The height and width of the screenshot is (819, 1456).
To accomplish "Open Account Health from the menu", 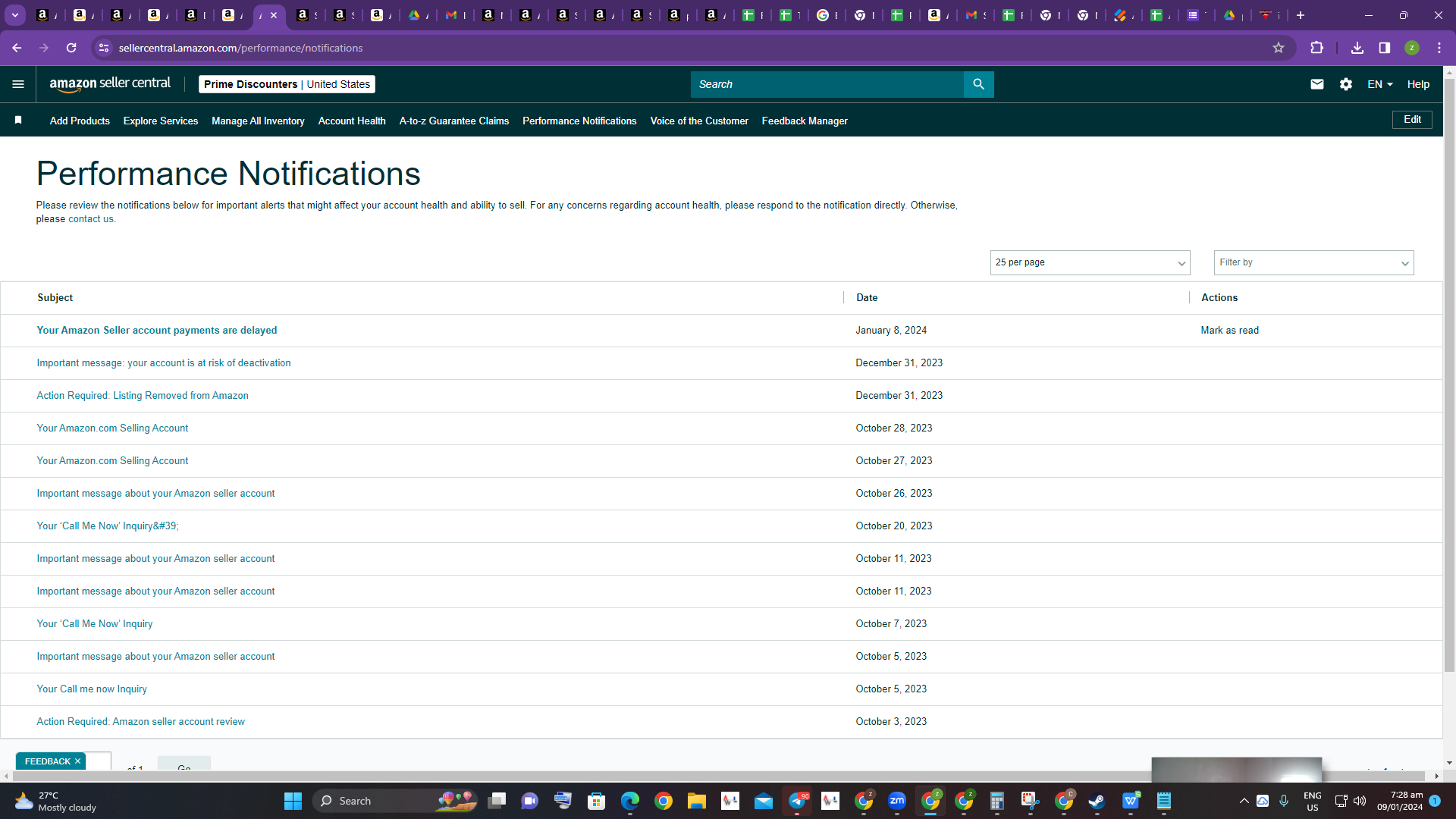I will pos(352,121).
